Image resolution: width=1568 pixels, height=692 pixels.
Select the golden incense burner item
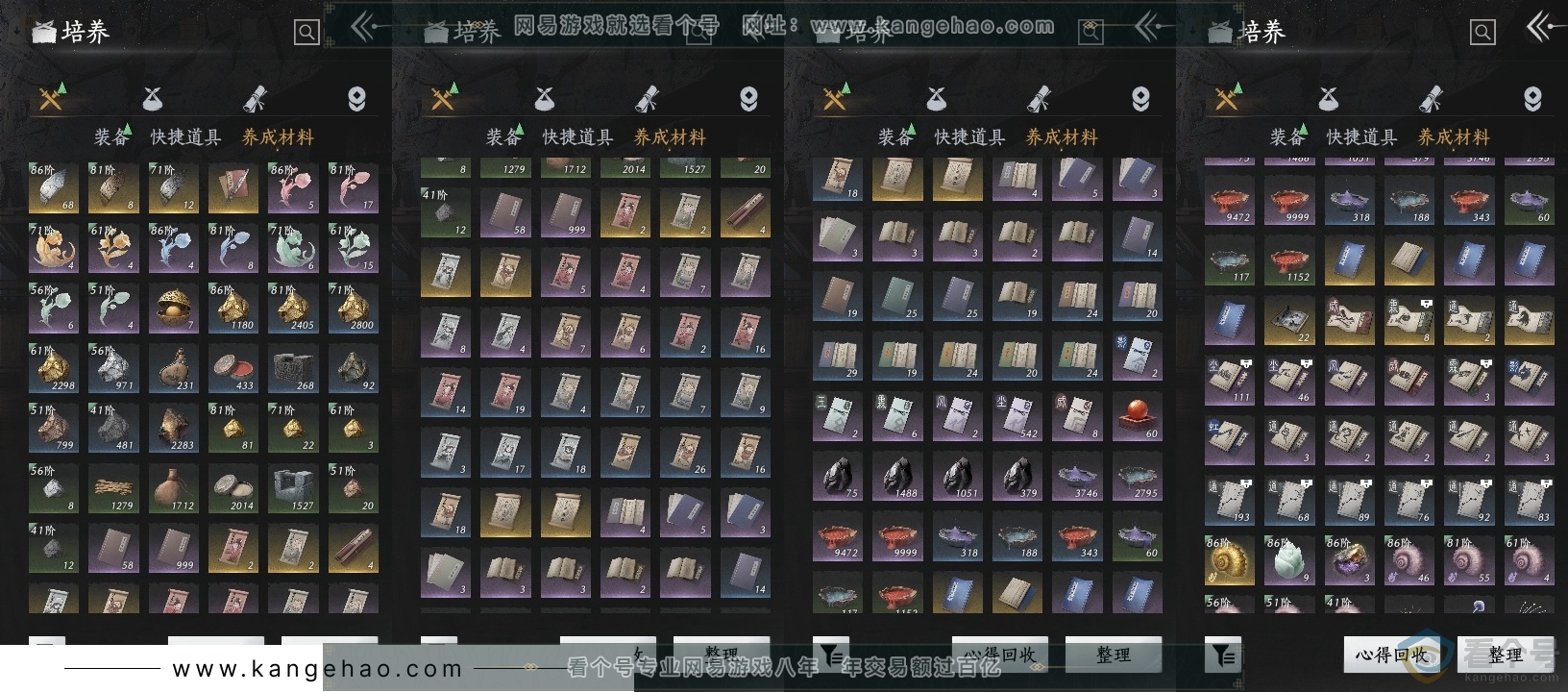click(173, 308)
